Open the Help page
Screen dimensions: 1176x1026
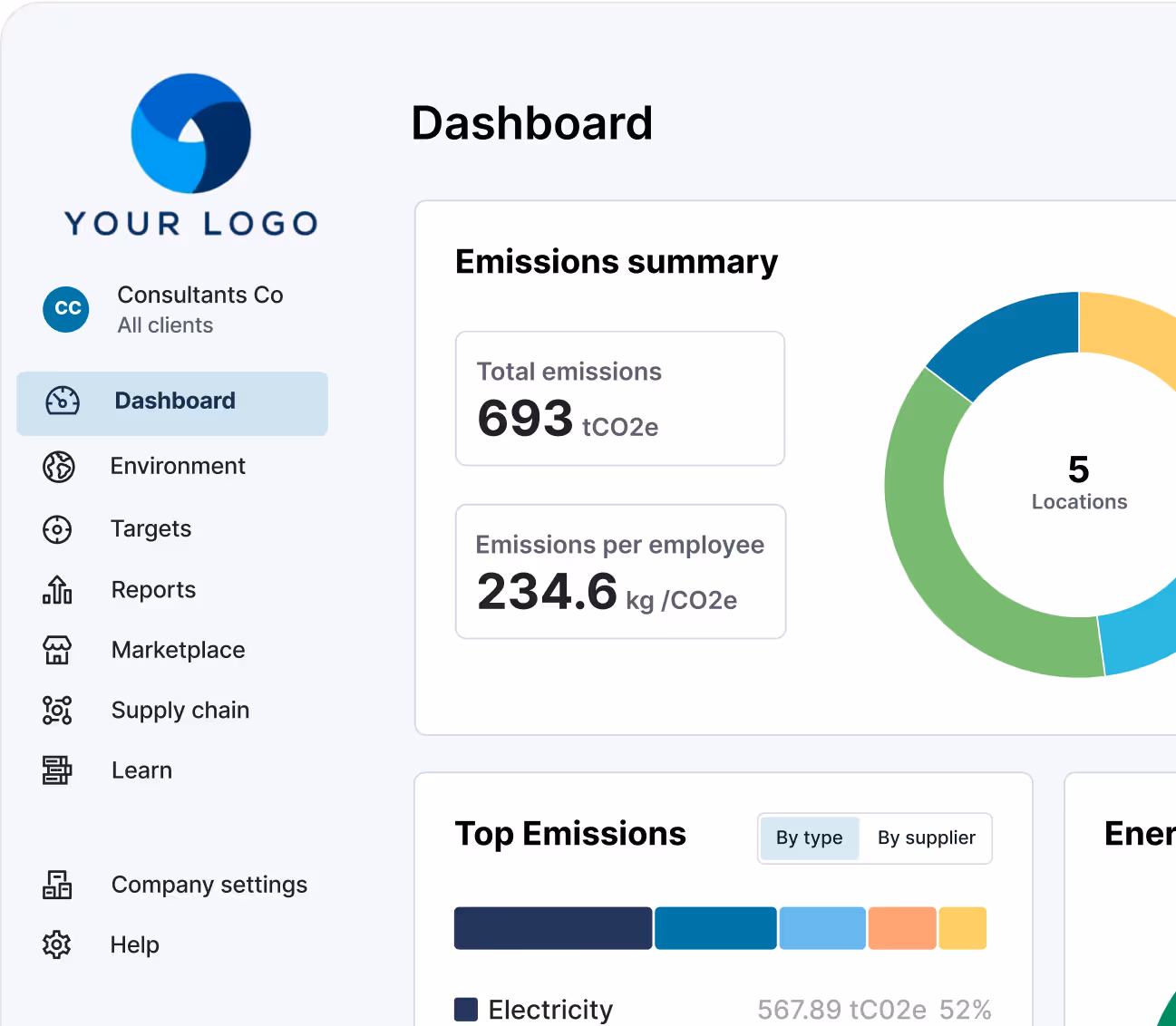[x=134, y=944]
